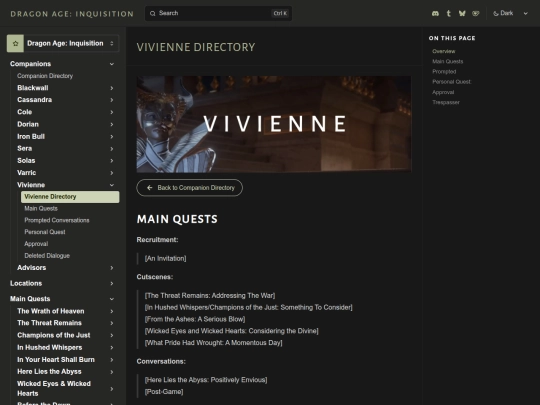Open the Discord link icon
The width and height of the screenshot is (540, 405).
click(435, 13)
